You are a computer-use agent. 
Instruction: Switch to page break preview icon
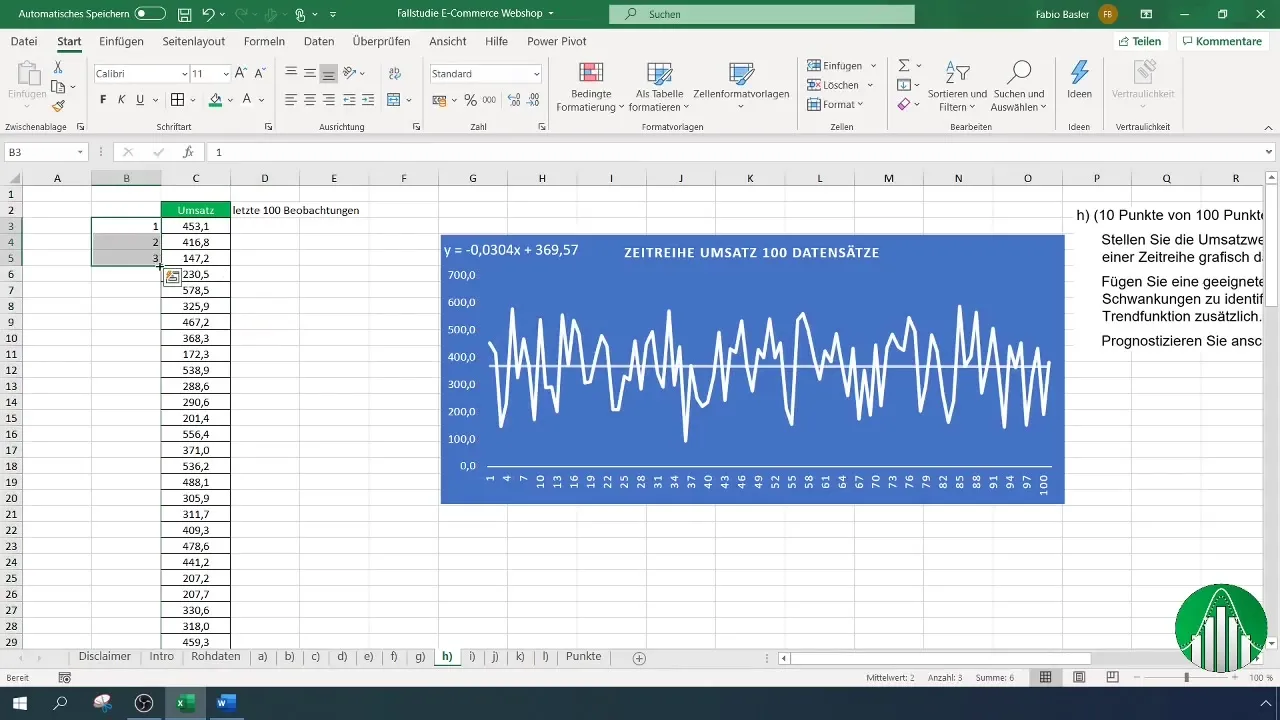(1112, 677)
